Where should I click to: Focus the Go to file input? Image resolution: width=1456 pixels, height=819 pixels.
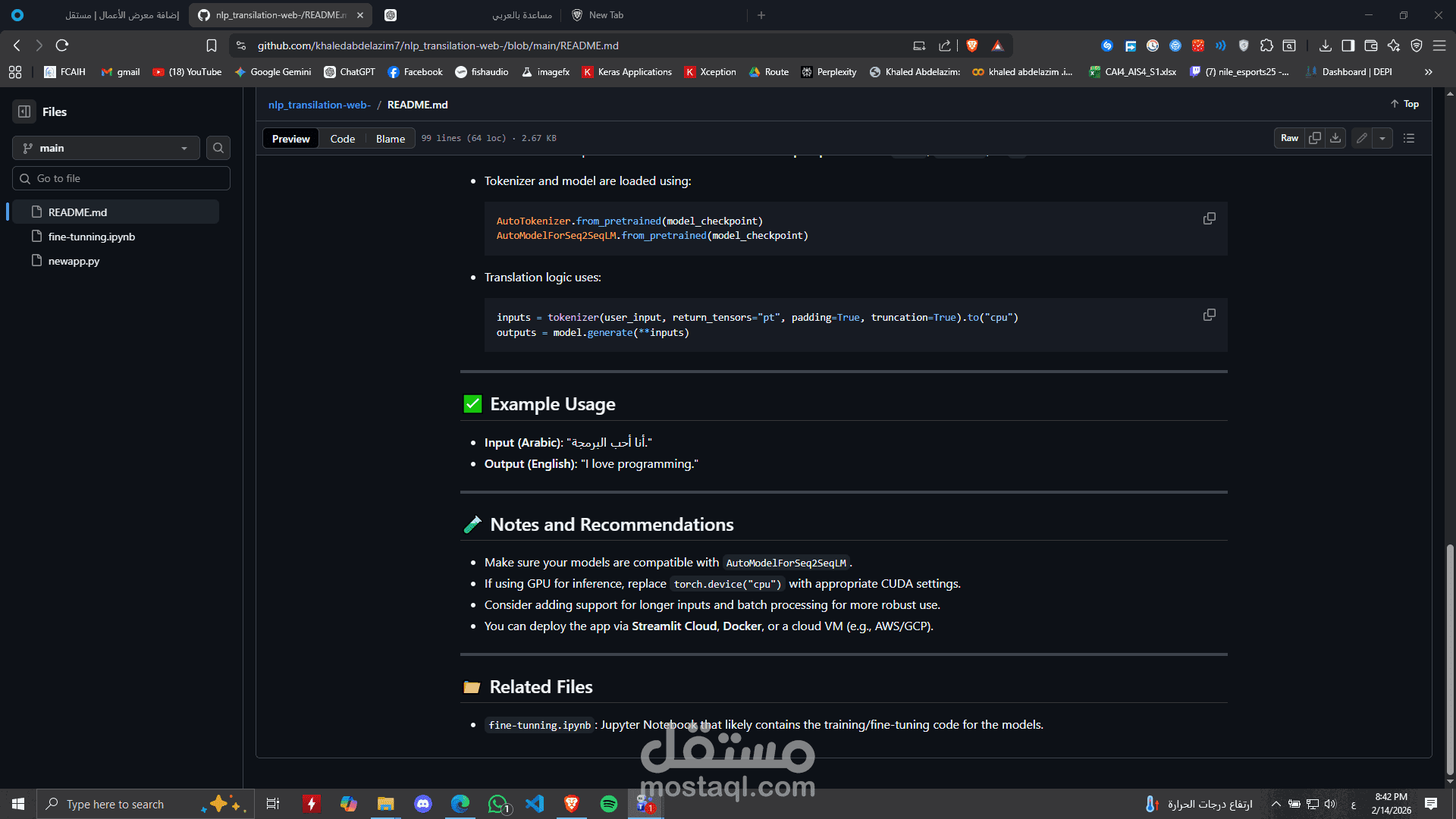click(121, 178)
